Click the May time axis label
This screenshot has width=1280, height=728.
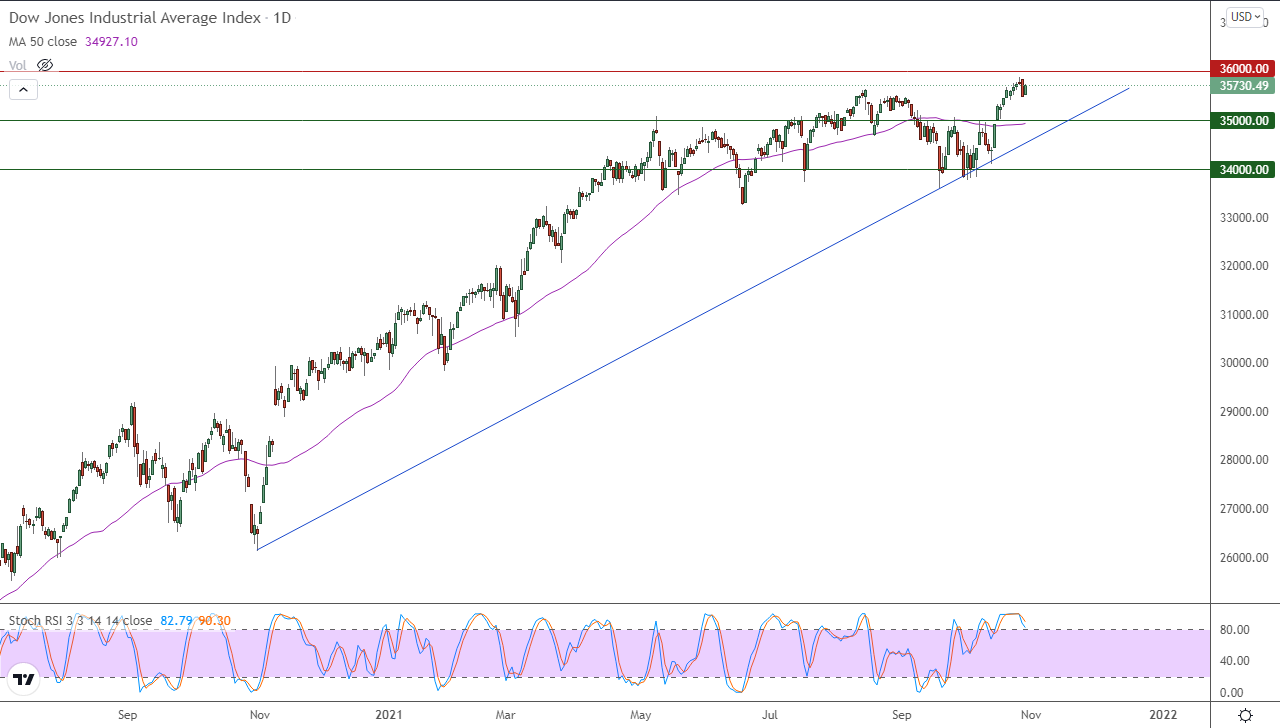pyautogui.click(x=641, y=715)
